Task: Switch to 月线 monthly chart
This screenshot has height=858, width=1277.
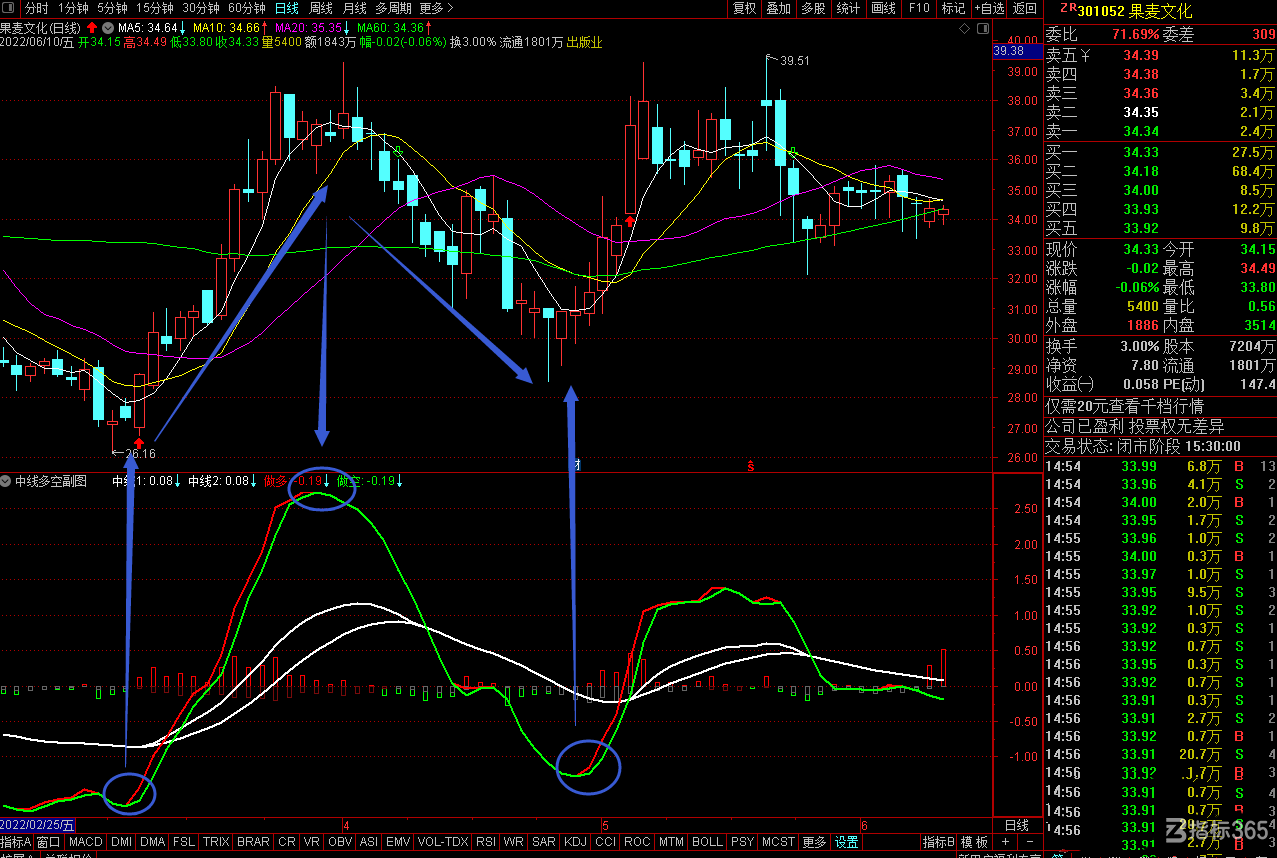Action: [x=355, y=8]
